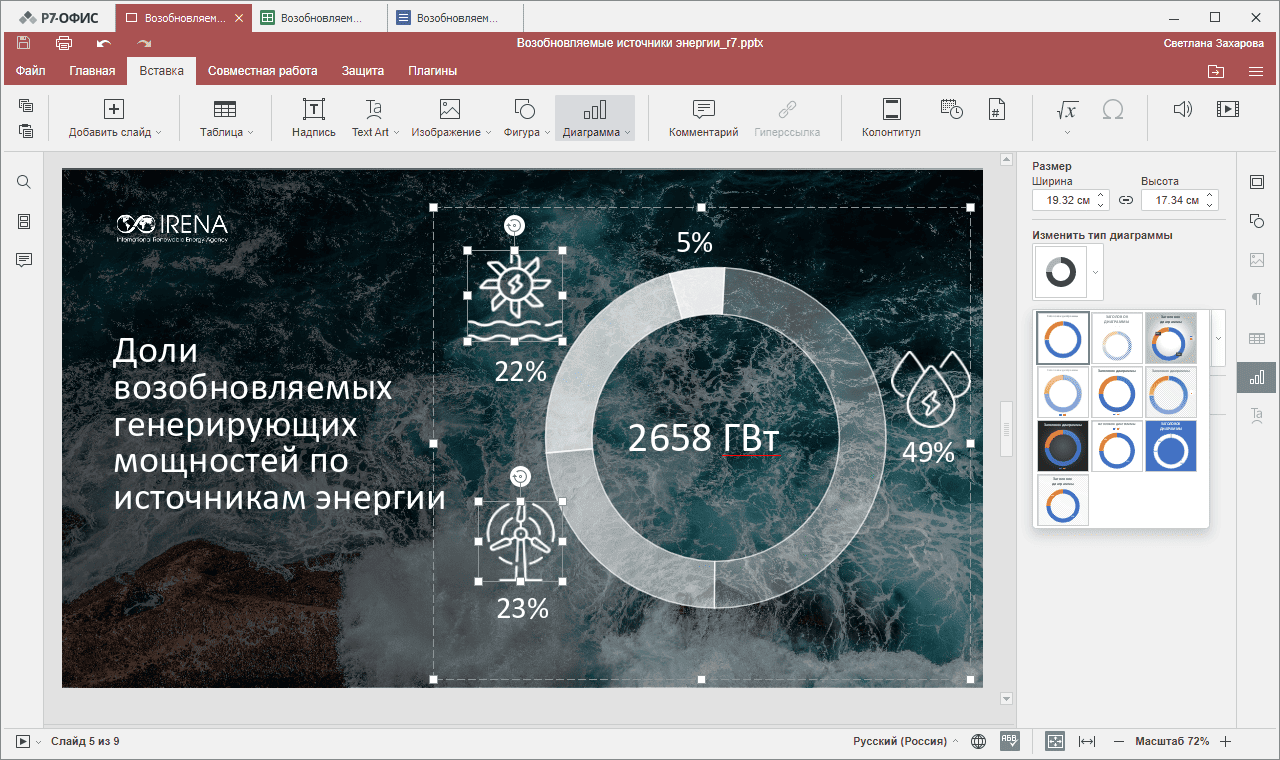The height and width of the screenshot is (760, 1280).
Task: Copy the selection with the copy icon
Action: [x=26, y=106]
